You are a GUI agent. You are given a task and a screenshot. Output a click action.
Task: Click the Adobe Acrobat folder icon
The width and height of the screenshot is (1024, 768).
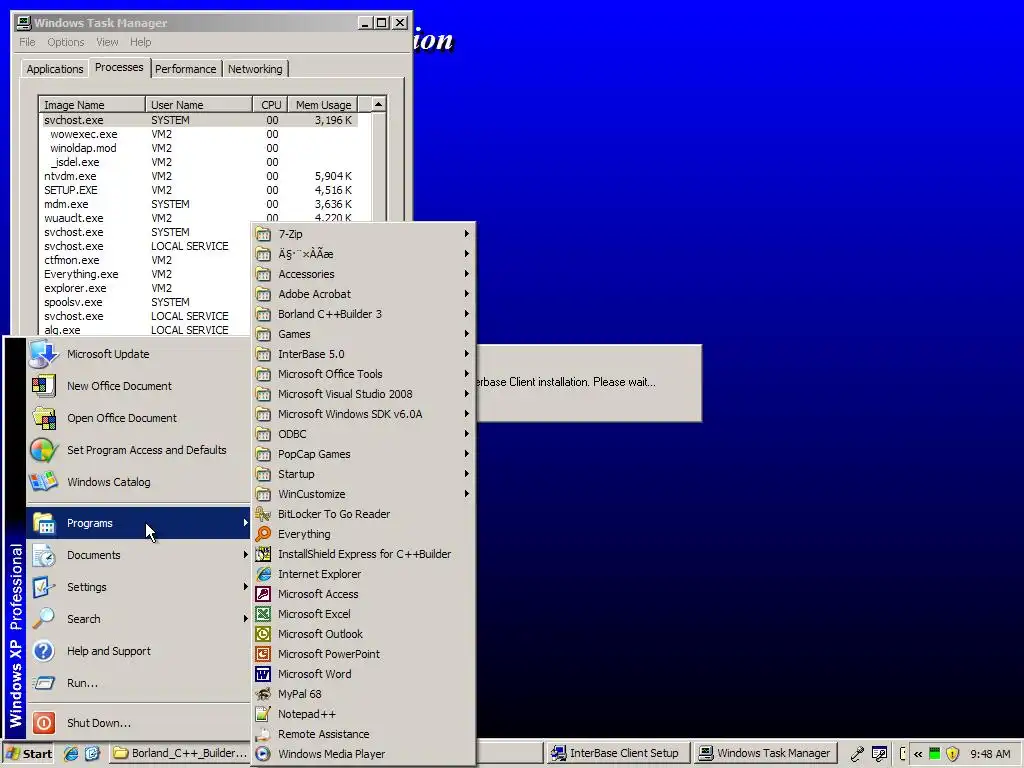[263, 294]
